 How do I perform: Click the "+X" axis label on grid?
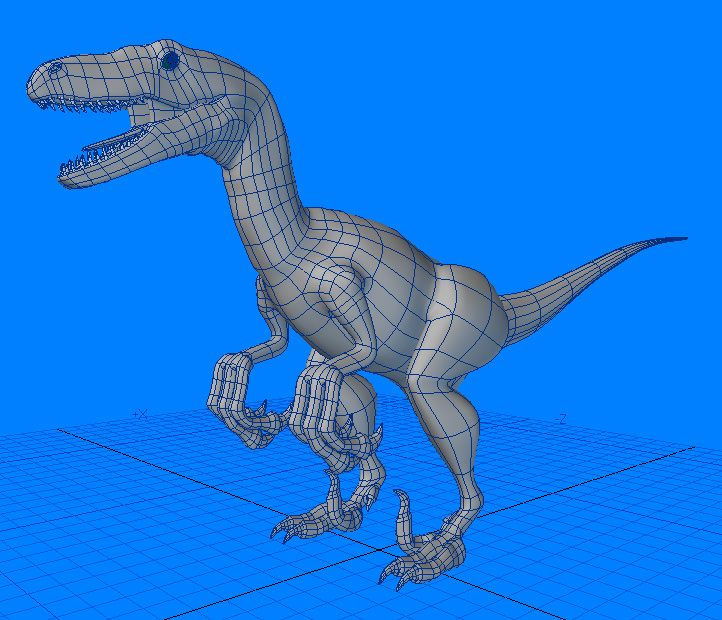[140, 415]
